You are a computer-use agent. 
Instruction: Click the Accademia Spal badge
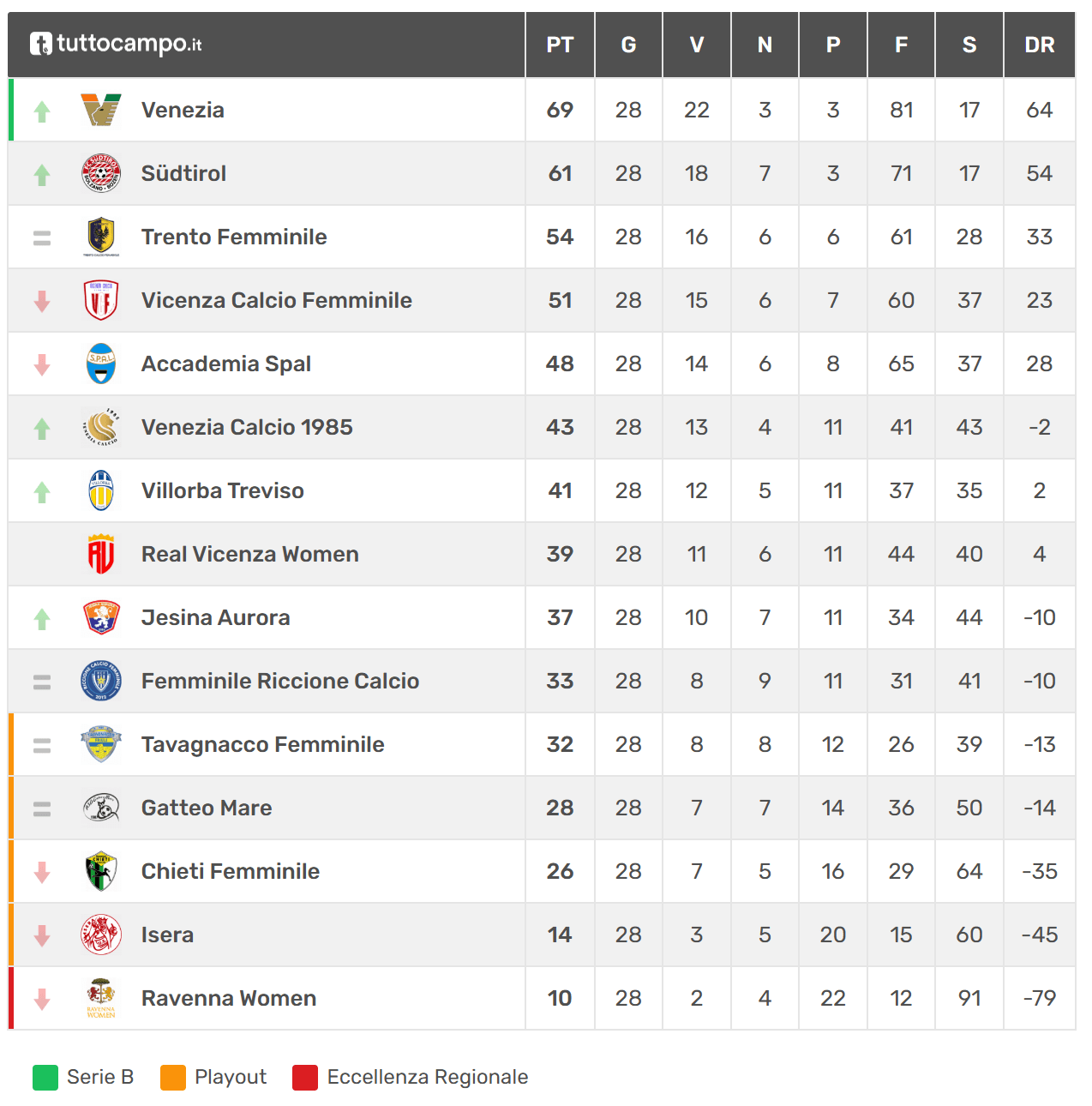pyautogui.click(x=101, y=364)
